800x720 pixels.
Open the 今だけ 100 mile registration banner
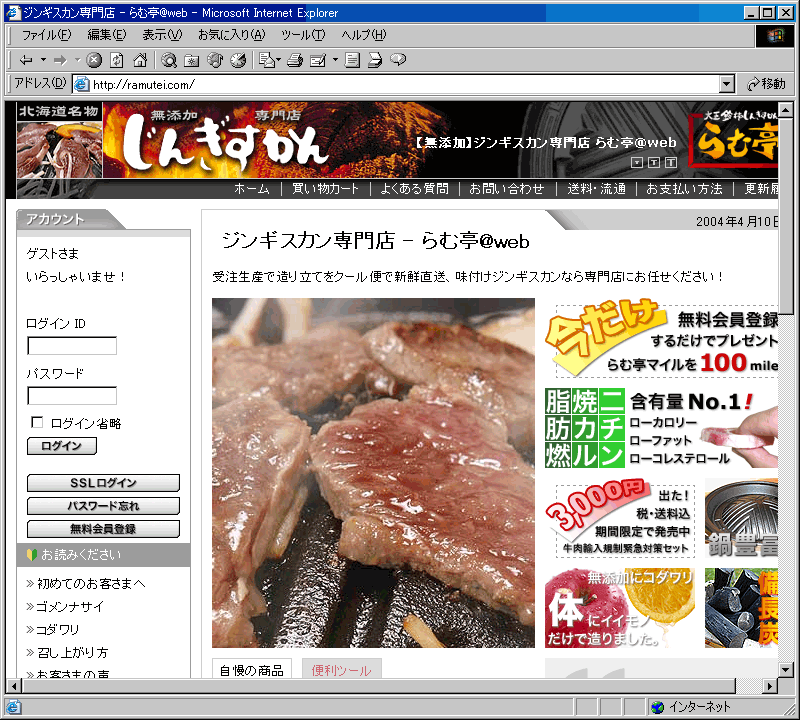tap(661, 339)
